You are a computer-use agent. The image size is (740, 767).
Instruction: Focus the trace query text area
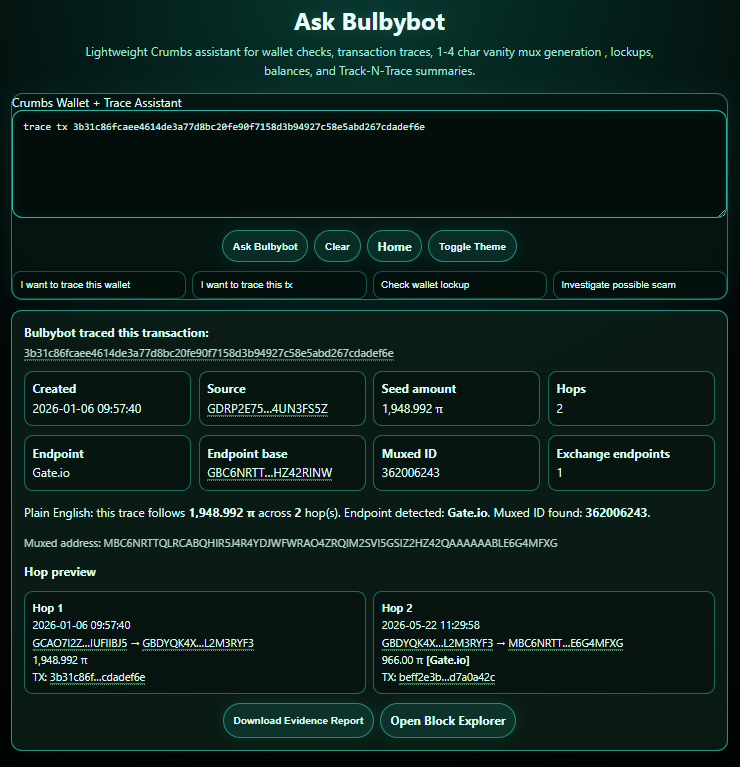(x=369, y=164)
